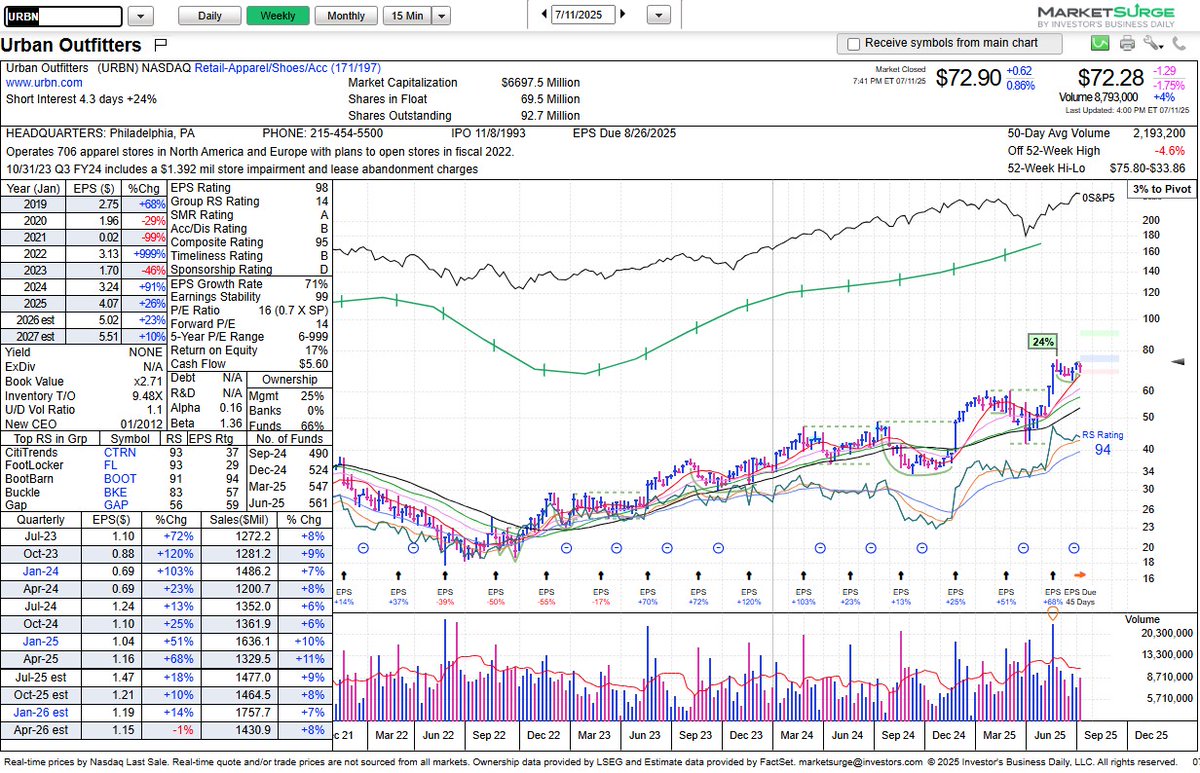The width and height of the screenshot is (1200, 773).
Task: Click the EPS +68% arrow marker
Action: tap(1053, 575)
